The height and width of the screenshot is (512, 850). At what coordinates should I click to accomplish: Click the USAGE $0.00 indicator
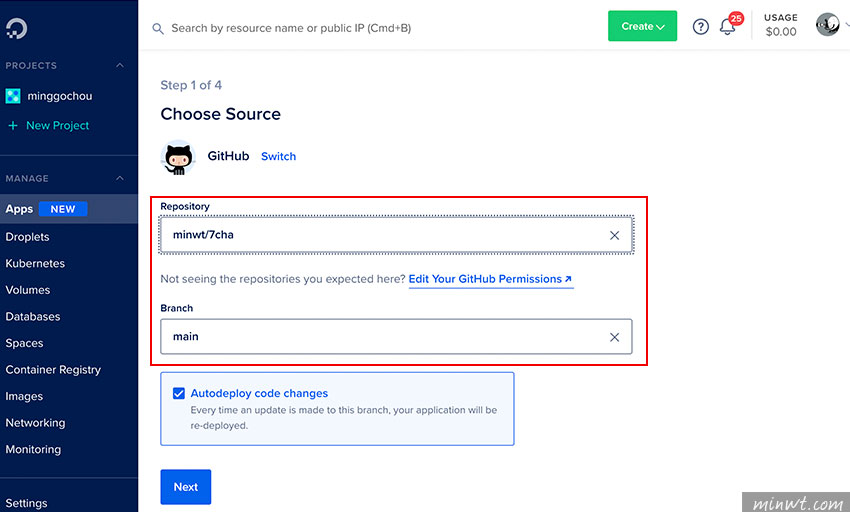click(x=781, y=25)
